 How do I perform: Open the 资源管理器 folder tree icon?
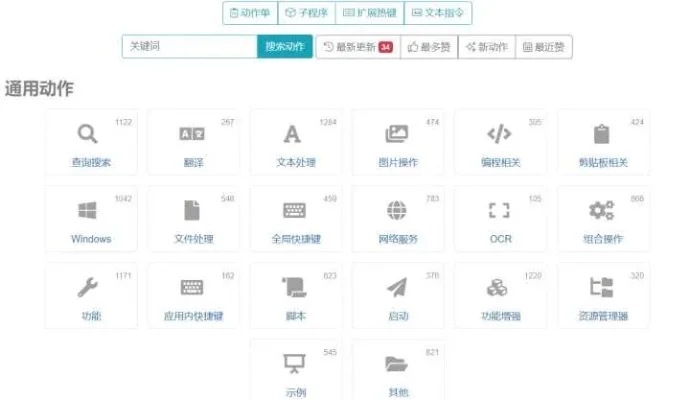602,287
